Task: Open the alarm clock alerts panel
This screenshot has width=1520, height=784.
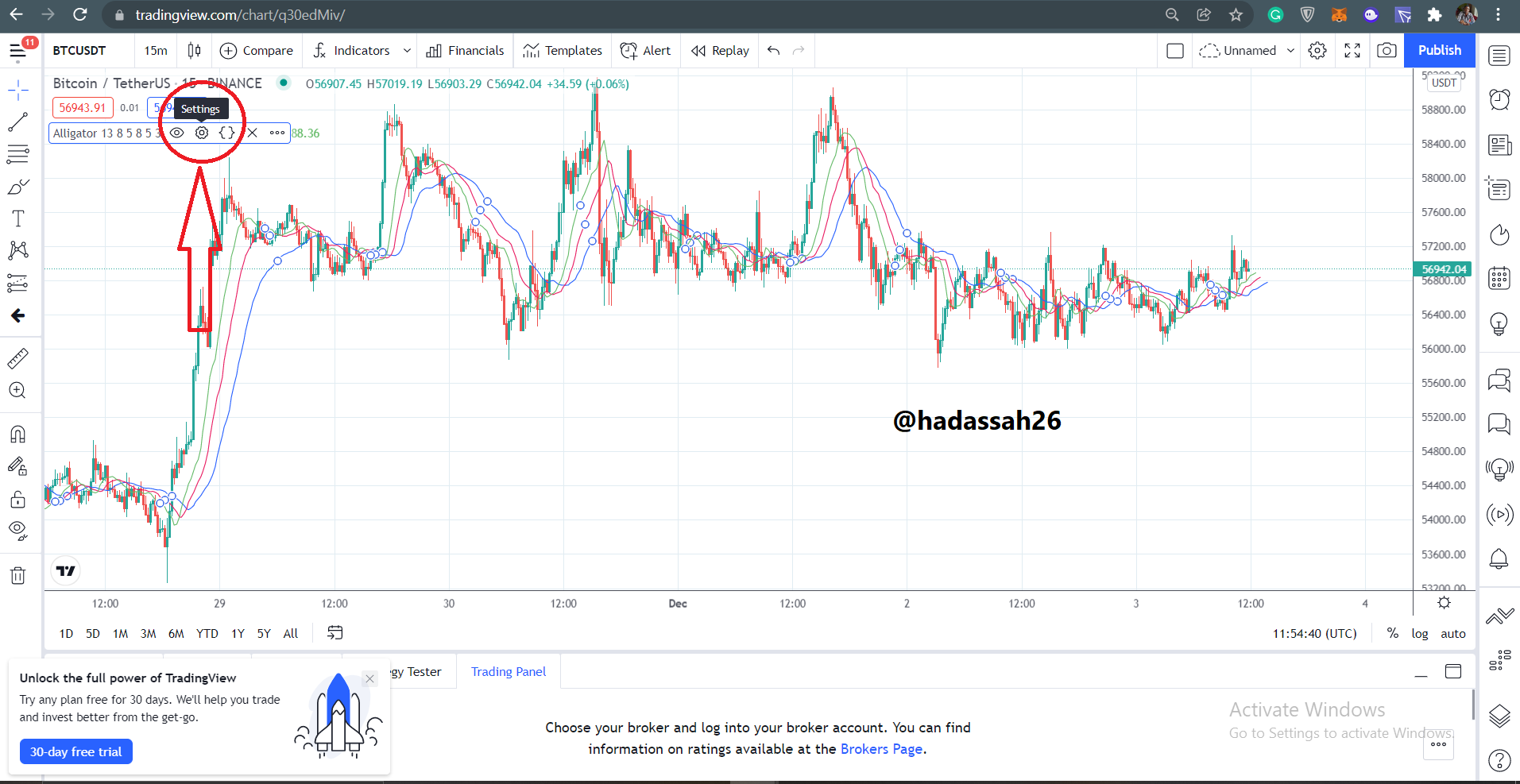Action: (1499, 99)
